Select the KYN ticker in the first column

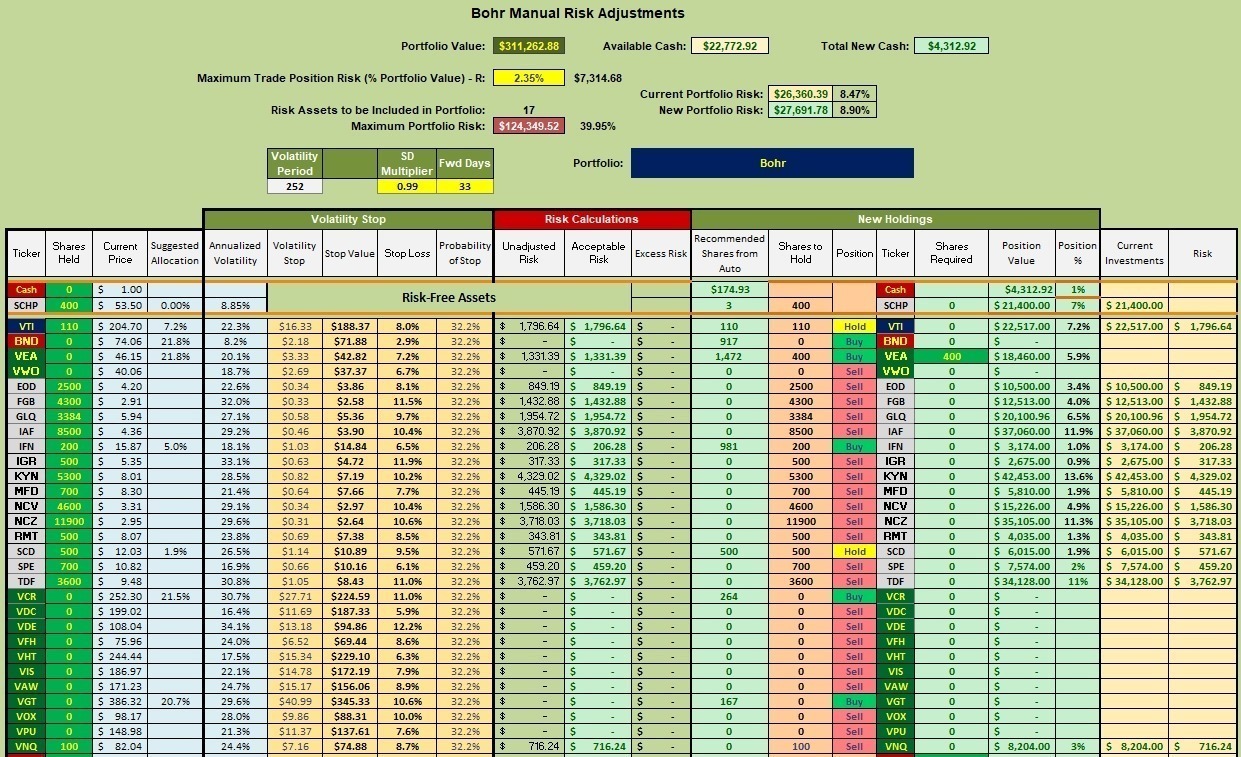[27, 476]
